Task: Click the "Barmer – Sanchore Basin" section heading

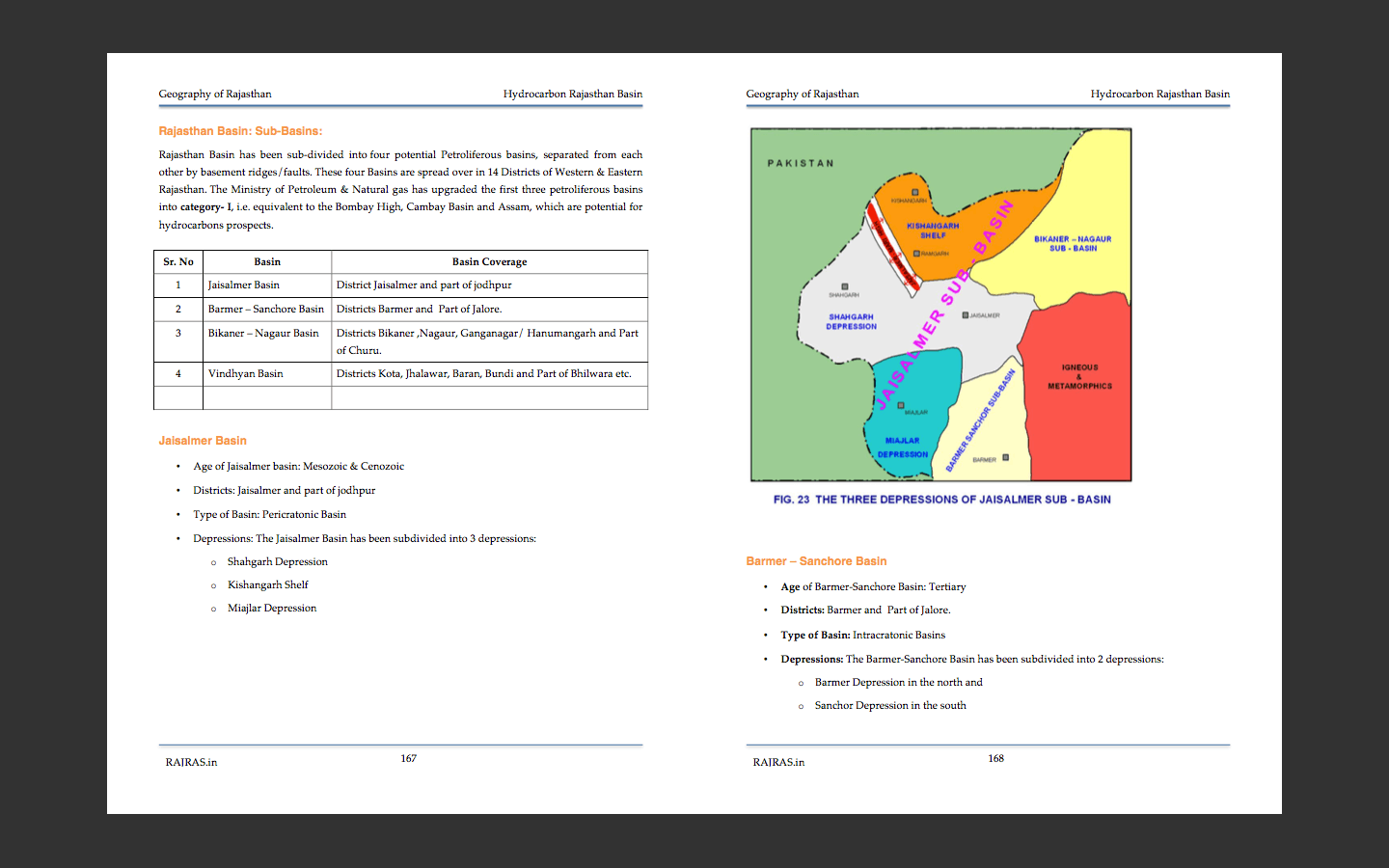Action: pos(815,560)
